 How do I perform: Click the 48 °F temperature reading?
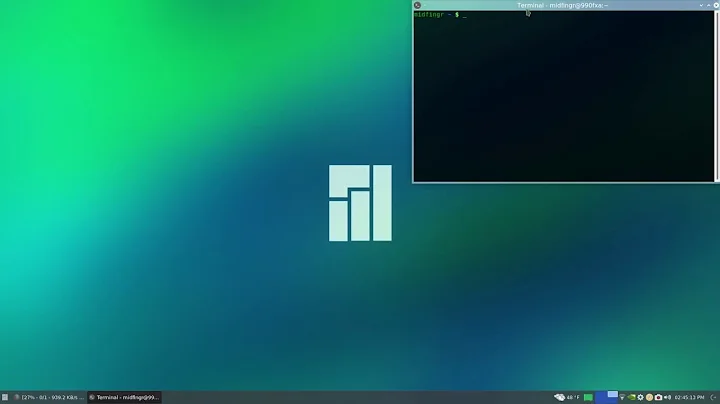(x=573, y=397)
